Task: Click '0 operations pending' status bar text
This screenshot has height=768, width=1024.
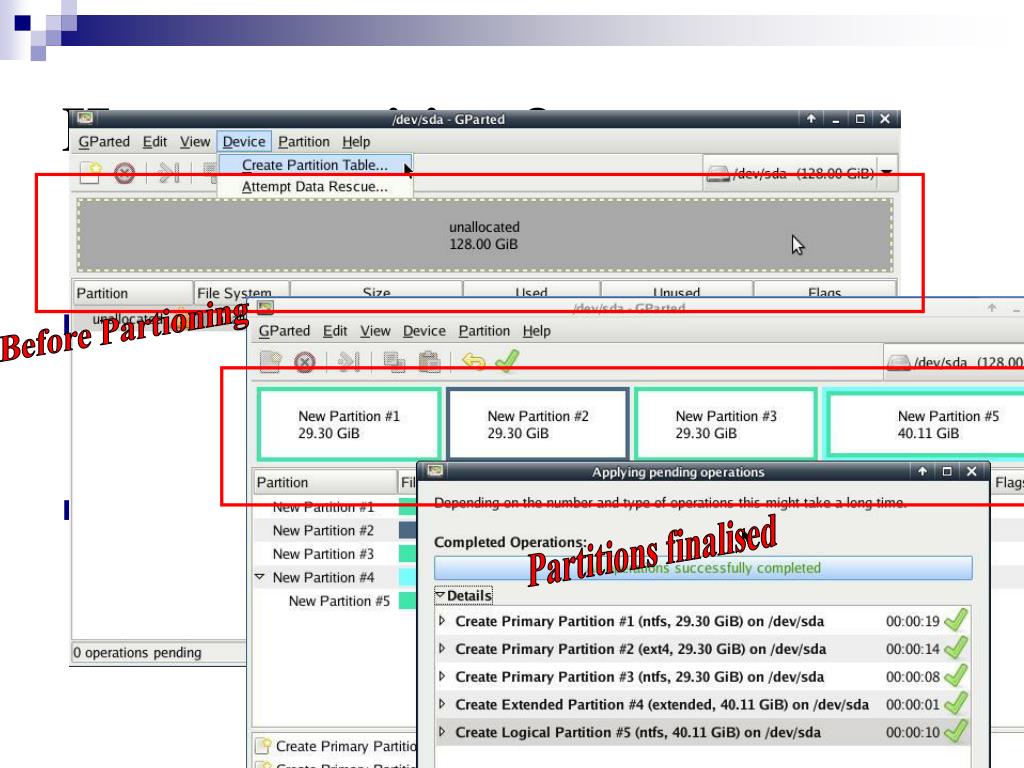Action: point(137,652)
